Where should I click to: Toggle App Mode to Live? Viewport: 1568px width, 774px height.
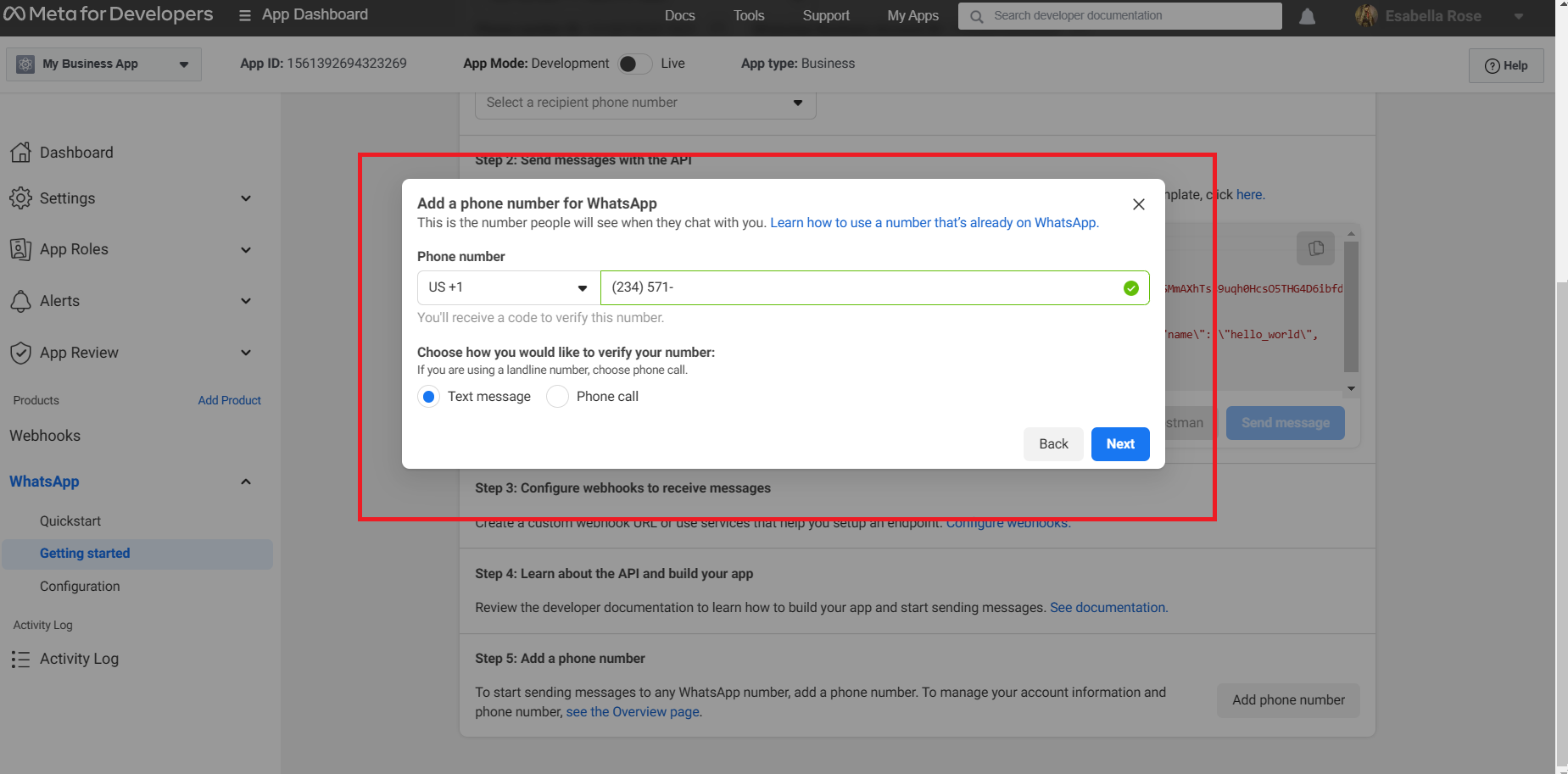click(x=635, y=64)
